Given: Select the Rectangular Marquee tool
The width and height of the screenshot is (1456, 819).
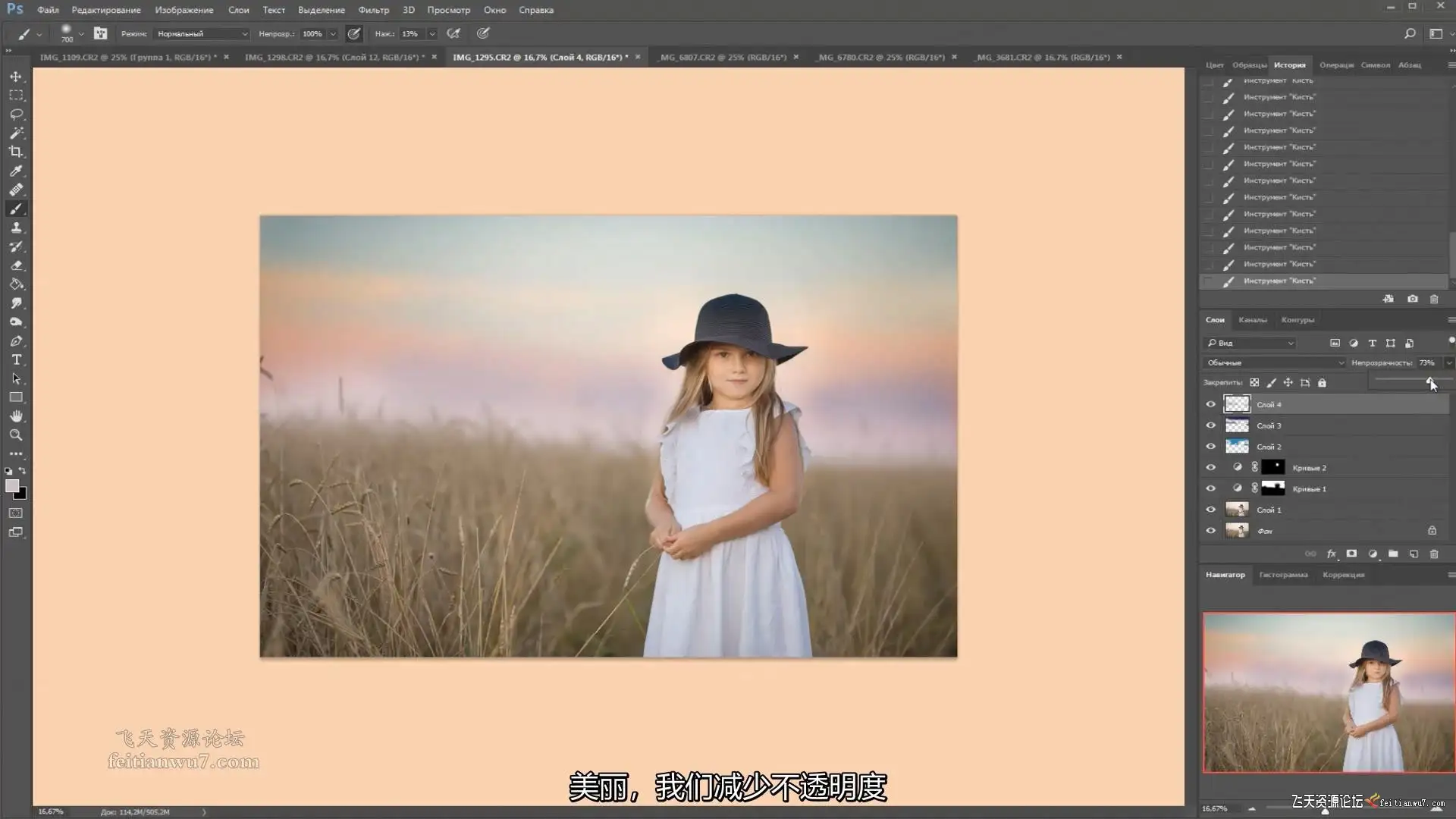Looking at the screenshot, I should click(x=16, y=96).
